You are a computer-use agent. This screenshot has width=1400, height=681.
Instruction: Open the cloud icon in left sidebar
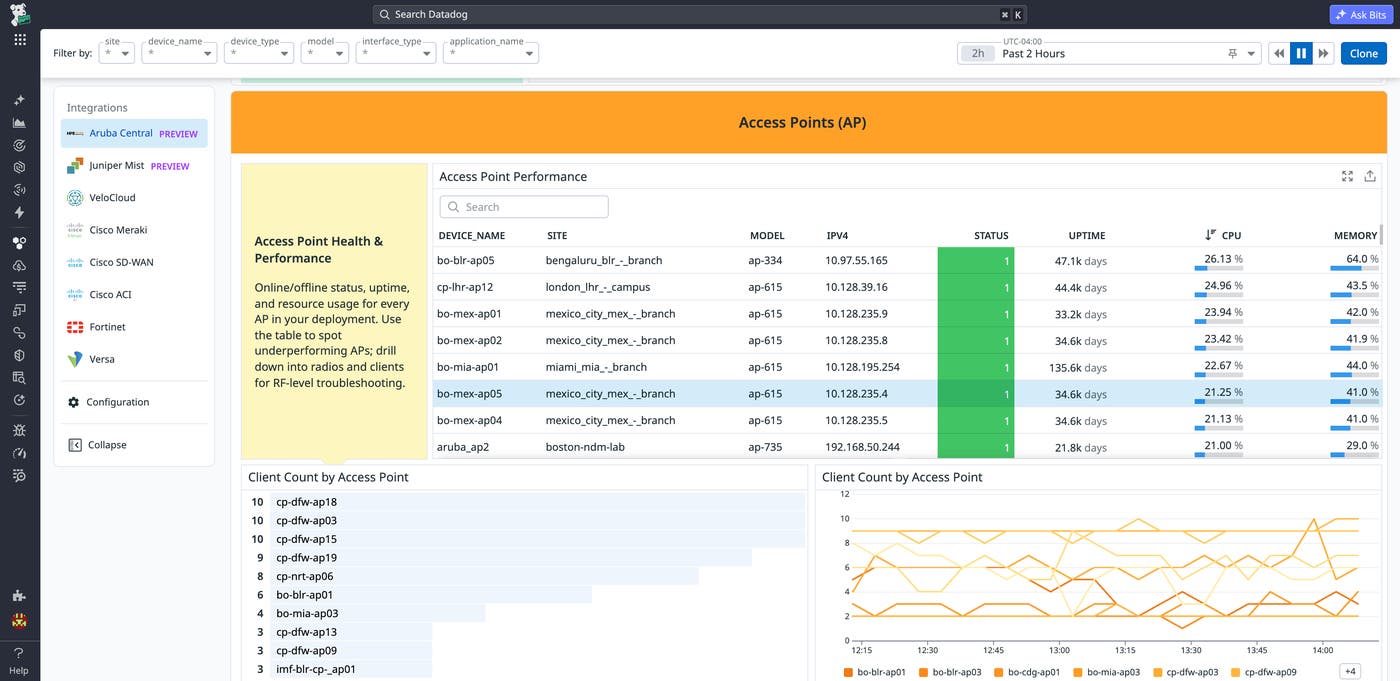(19, 265)
